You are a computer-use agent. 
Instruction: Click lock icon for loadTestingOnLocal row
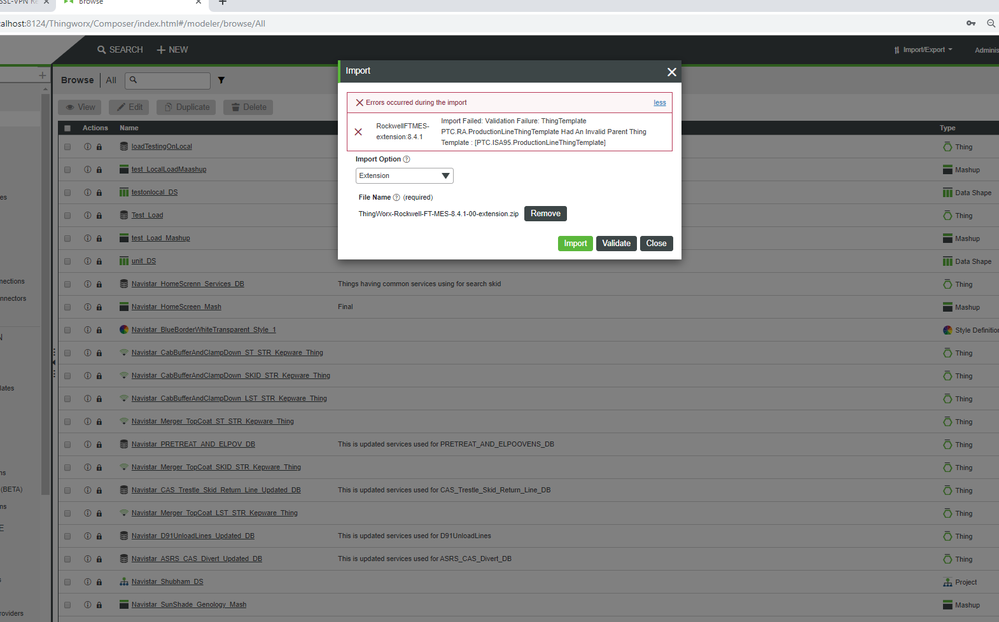(x=99, y=147)
